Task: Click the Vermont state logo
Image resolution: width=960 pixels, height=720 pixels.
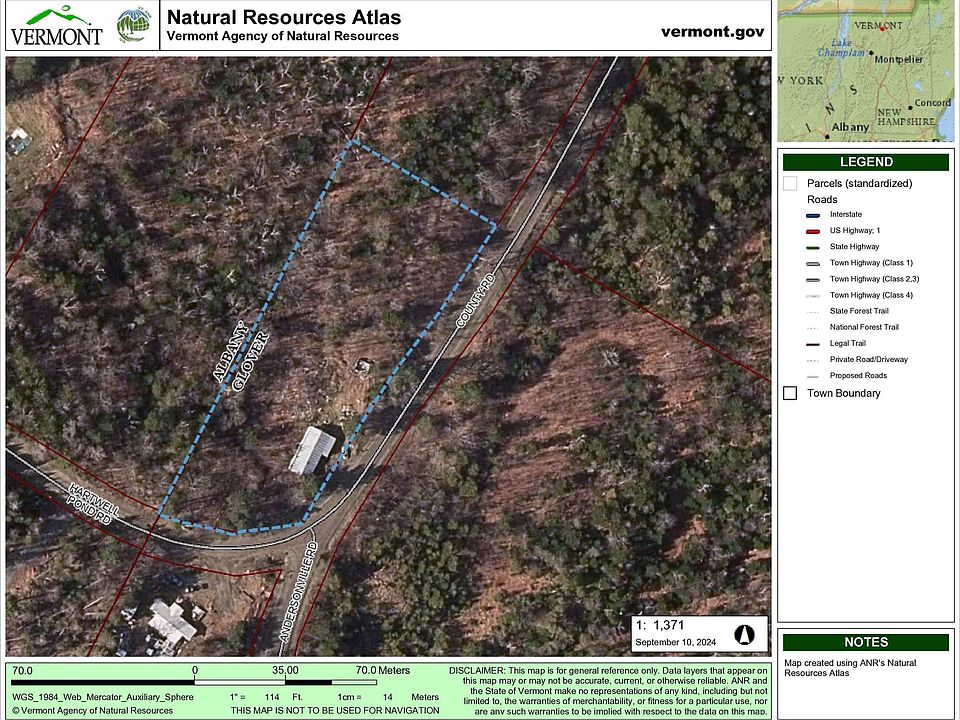Action: click(56, 27)
